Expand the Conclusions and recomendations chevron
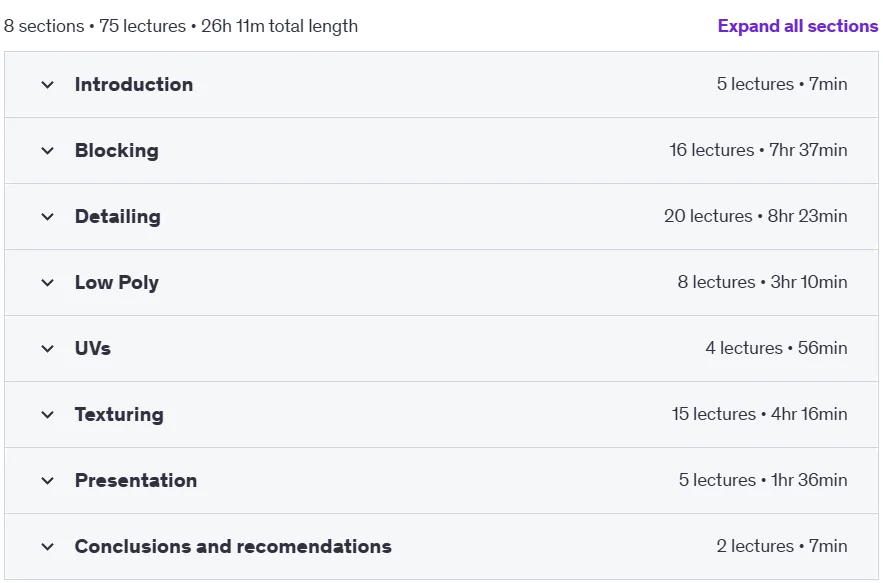 48,547
